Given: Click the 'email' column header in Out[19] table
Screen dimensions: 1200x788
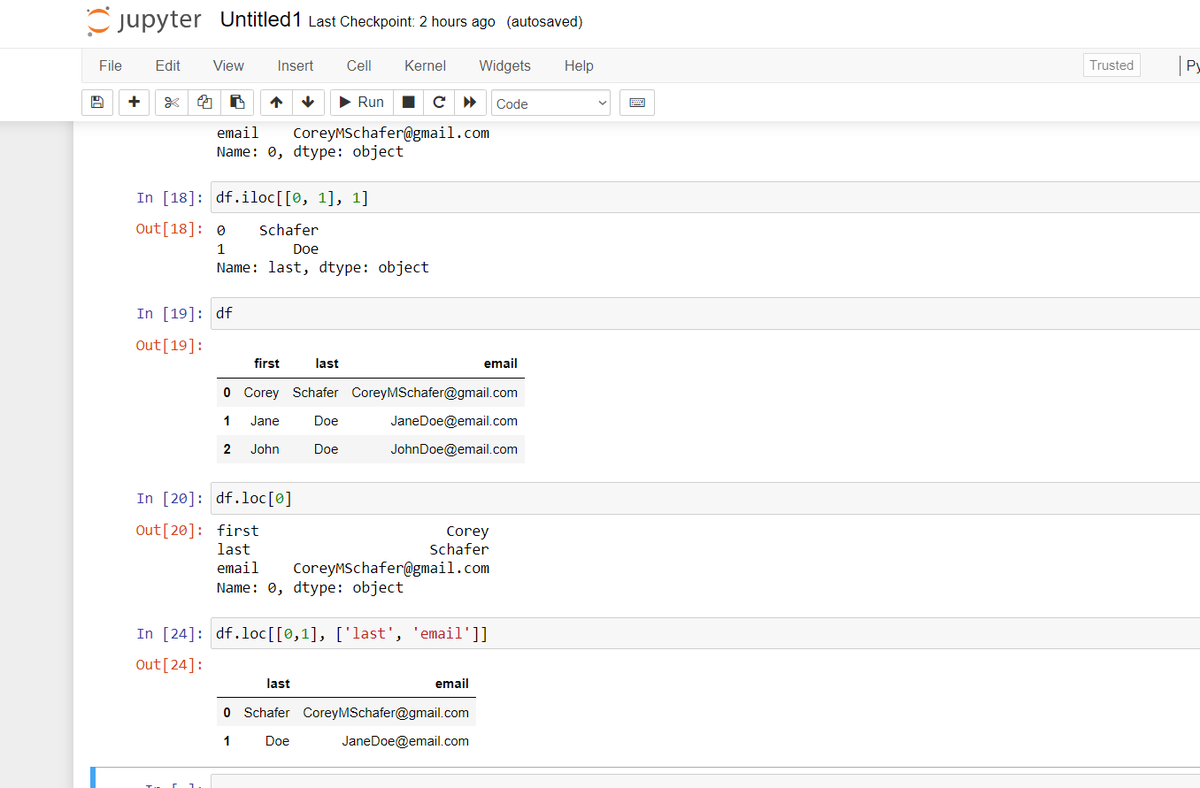Looking at the screenshot, I should pyautogui.click(x=500, y=363).
